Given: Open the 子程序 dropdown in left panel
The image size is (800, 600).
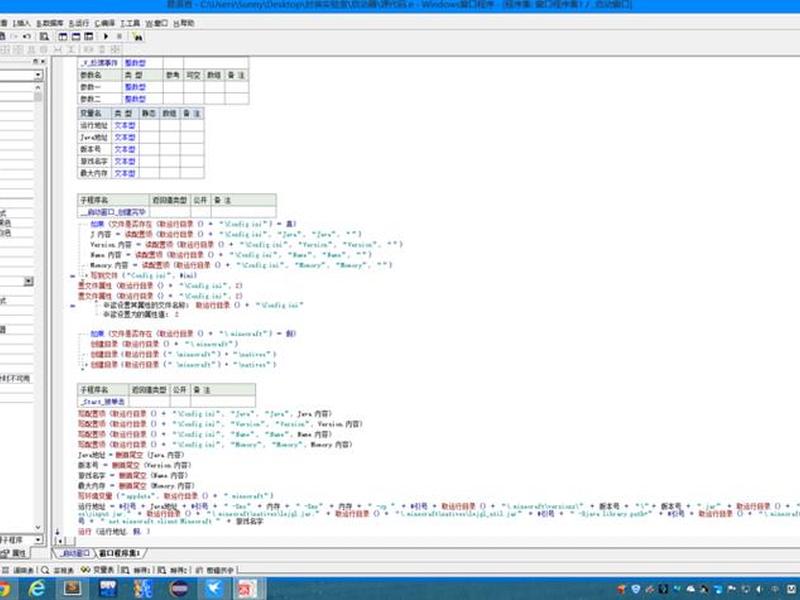Looking at the screenshot, I should tap(38, 539).
